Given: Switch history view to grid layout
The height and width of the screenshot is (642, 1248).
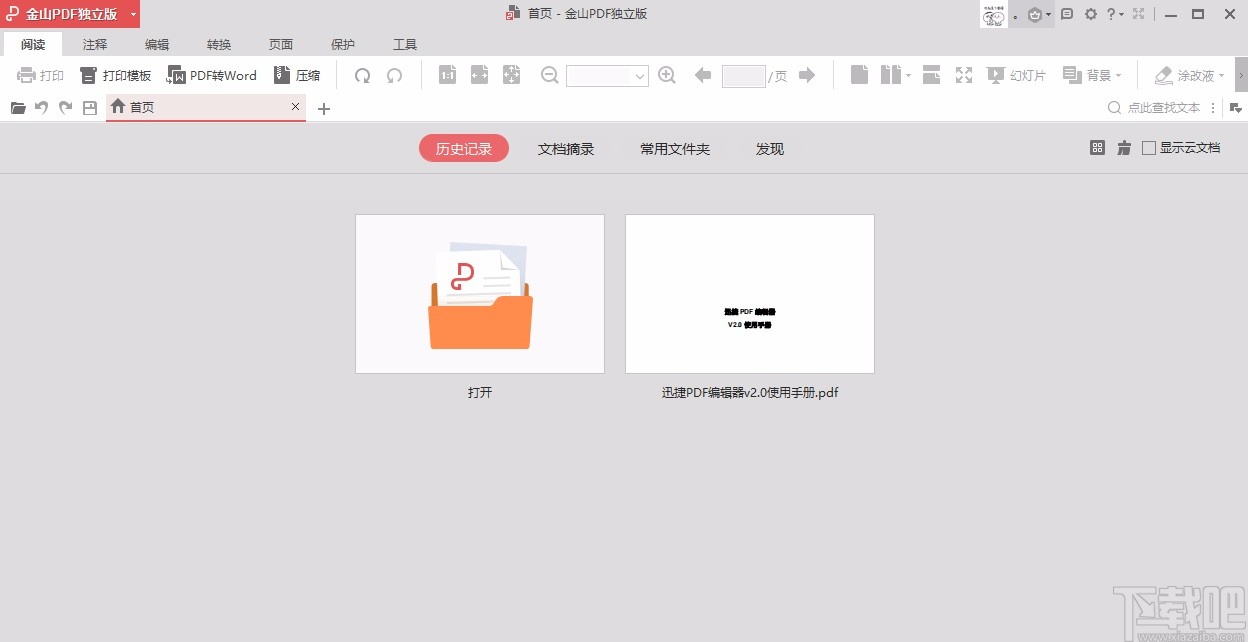Looking at the screenshot, I should [1097, 147].
